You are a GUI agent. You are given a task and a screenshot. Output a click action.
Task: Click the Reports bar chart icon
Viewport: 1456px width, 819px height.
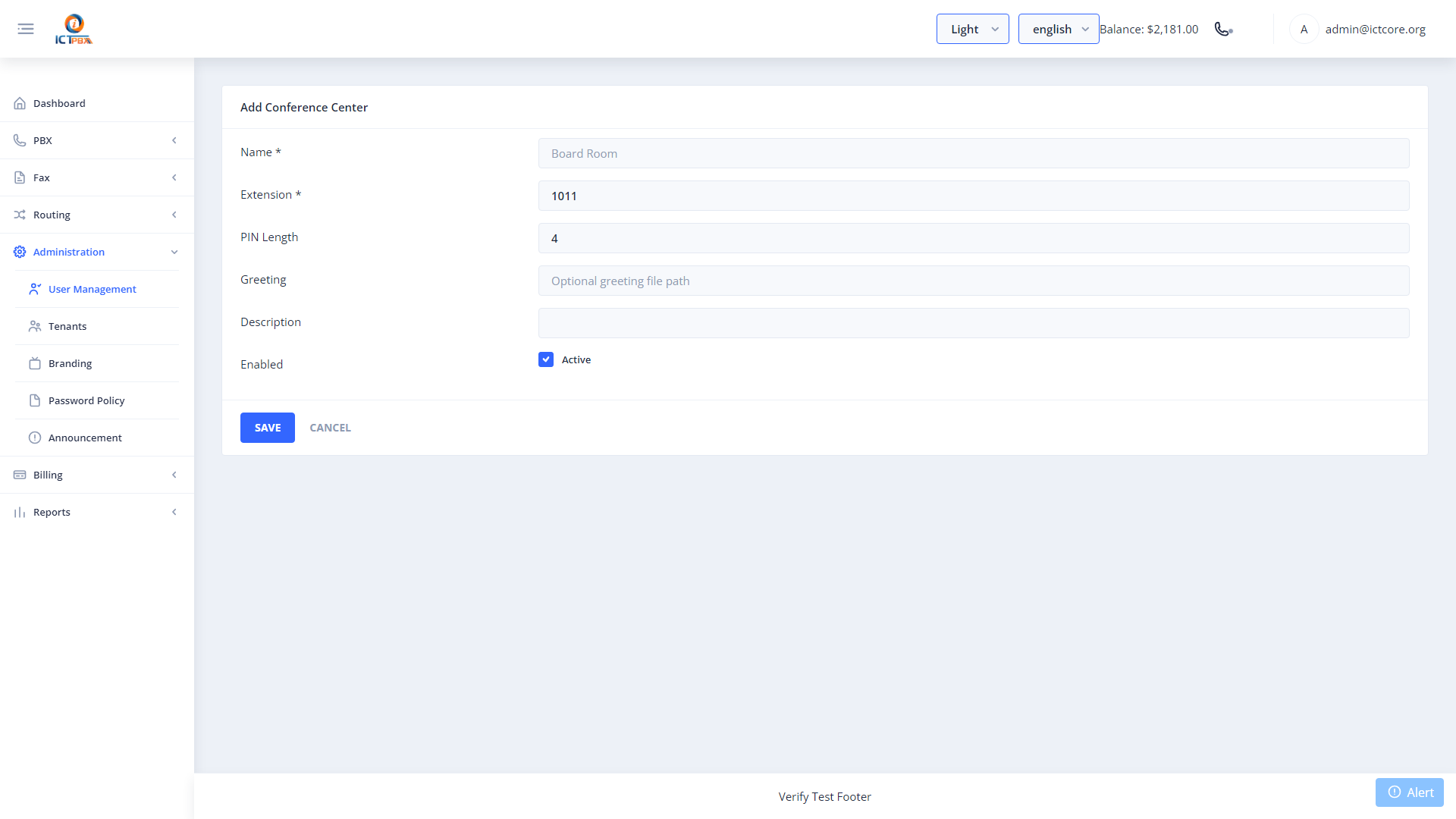[x=20, y=512]
